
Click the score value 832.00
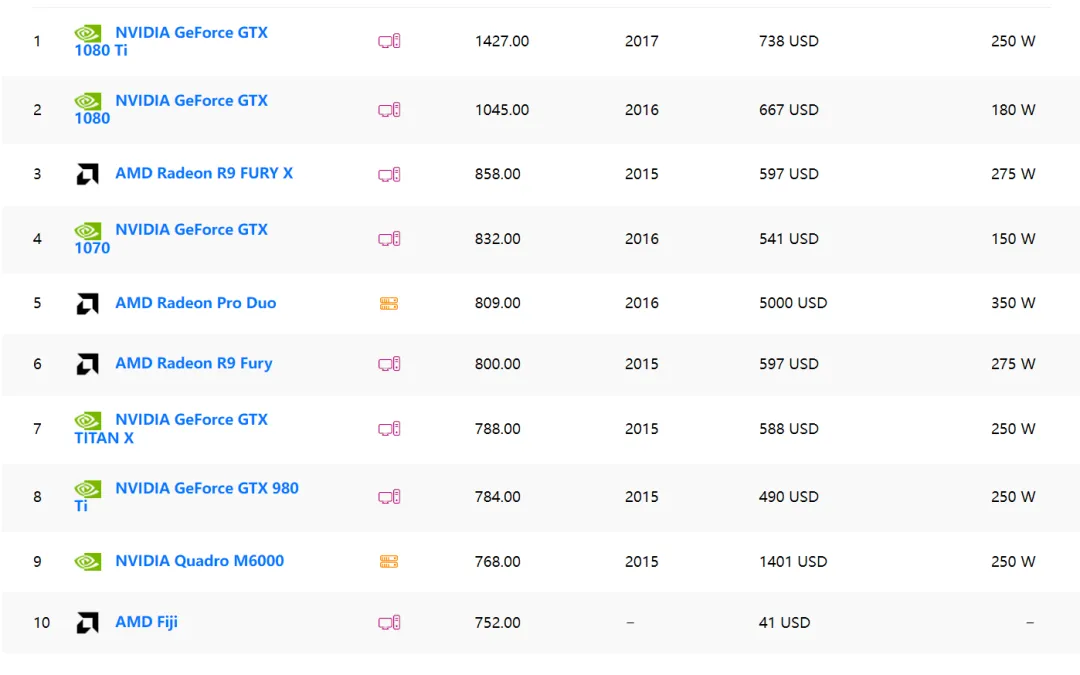(497, 239)
